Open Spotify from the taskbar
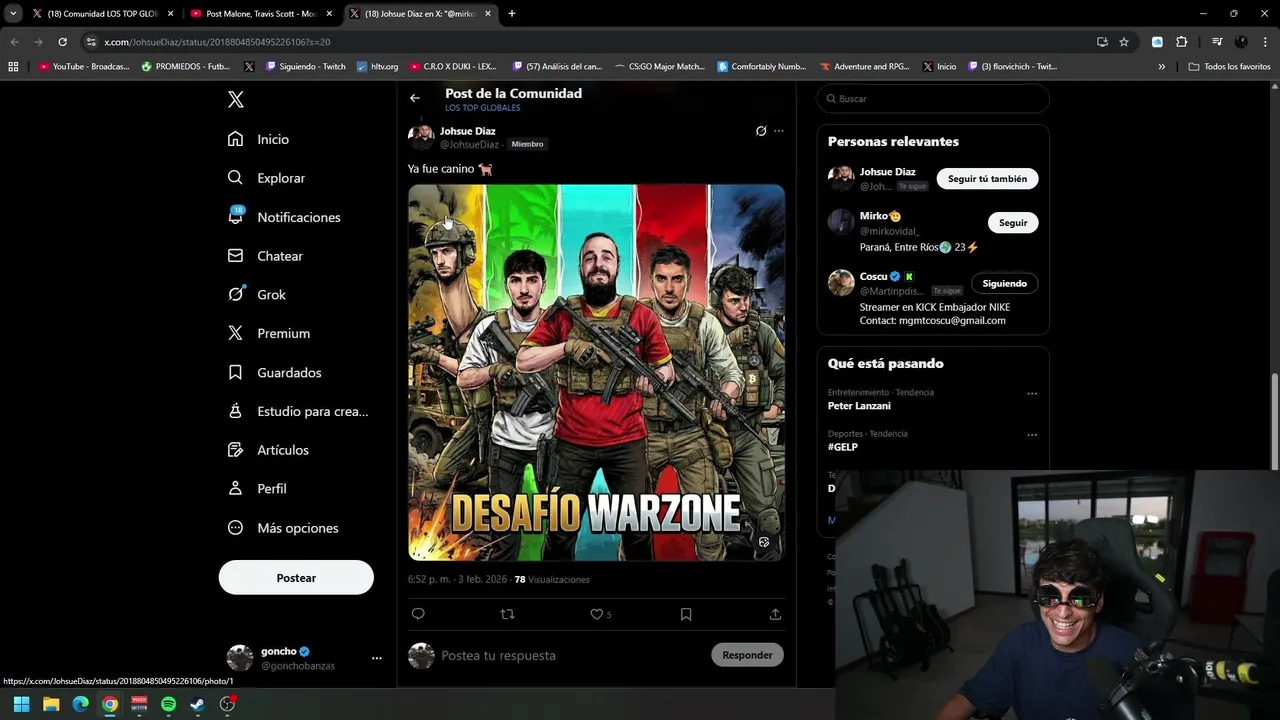Viewport: 1280px width, 720px height. [x=168, y=704]
